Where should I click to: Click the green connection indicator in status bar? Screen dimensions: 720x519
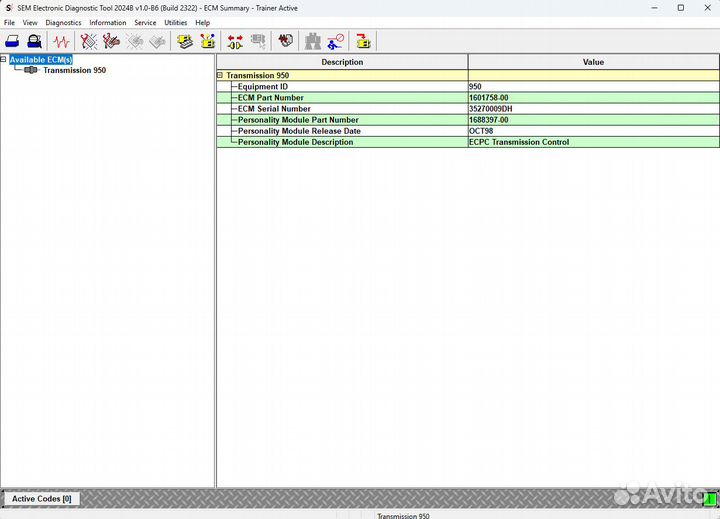point(710,498)
